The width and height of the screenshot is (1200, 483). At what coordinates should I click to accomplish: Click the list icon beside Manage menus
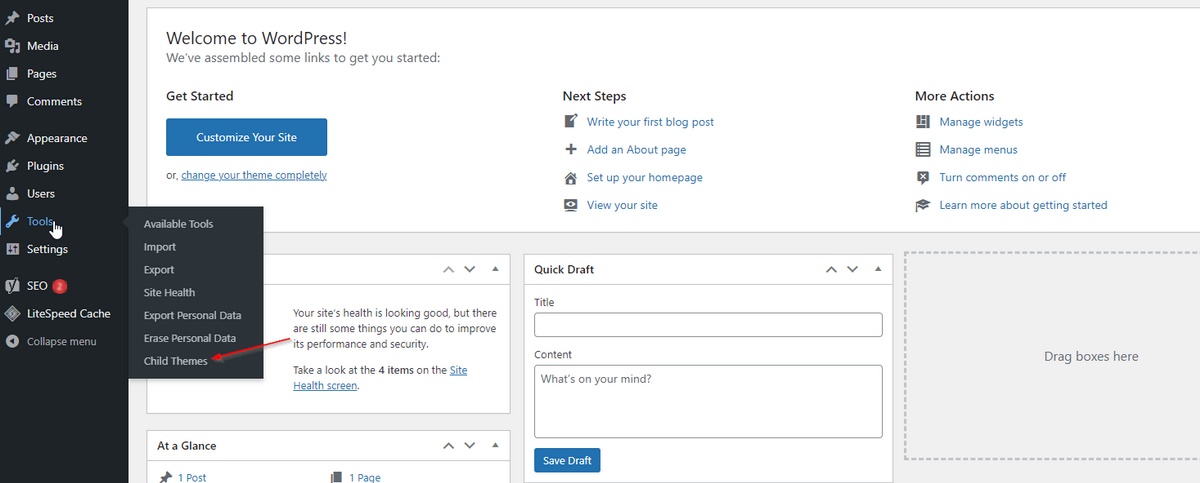tap(923, 149)
